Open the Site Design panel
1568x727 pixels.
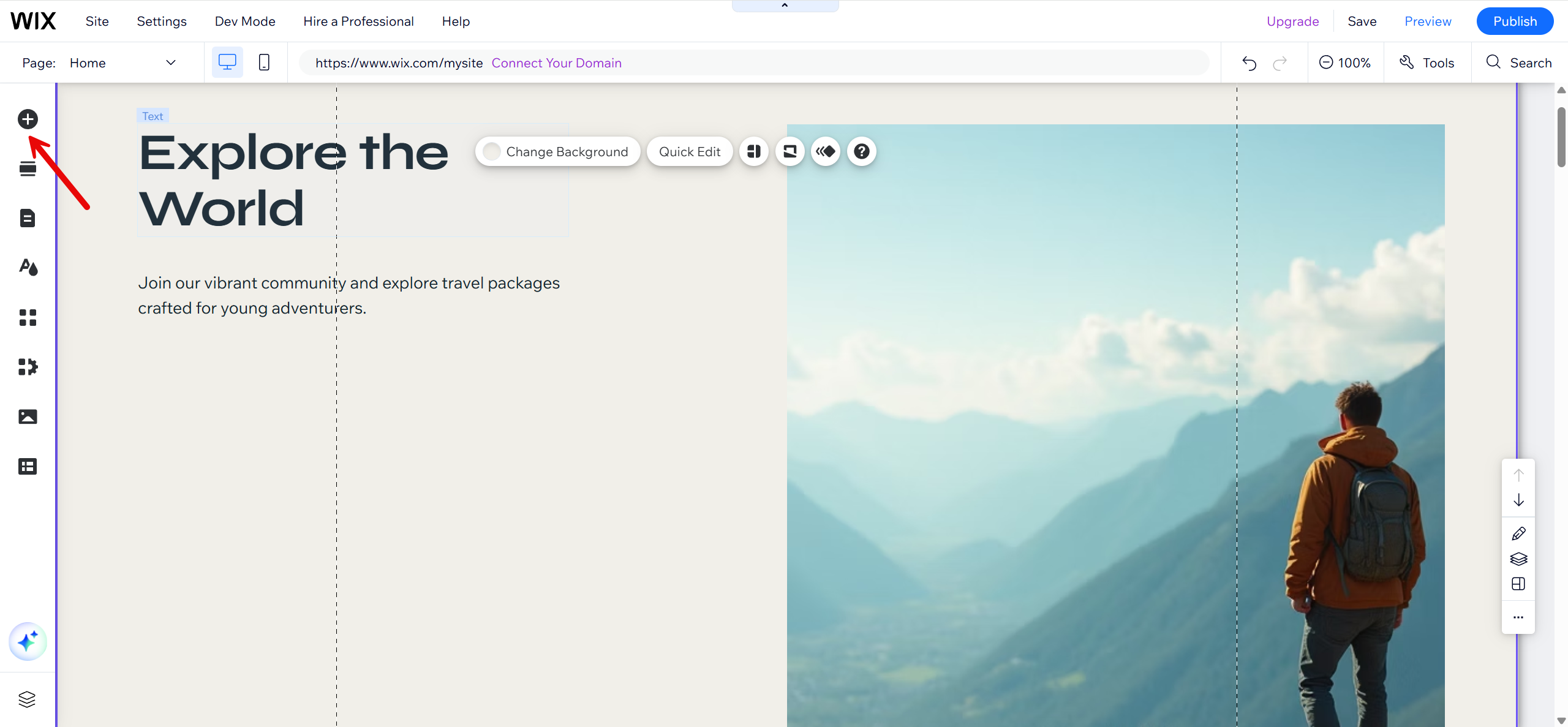(27, 267)
